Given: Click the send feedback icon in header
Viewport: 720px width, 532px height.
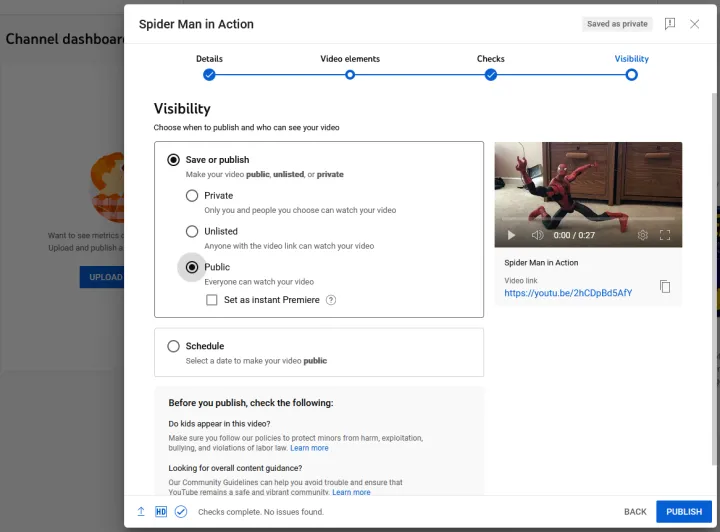Looking at the screenshot, I should point(670,24).
